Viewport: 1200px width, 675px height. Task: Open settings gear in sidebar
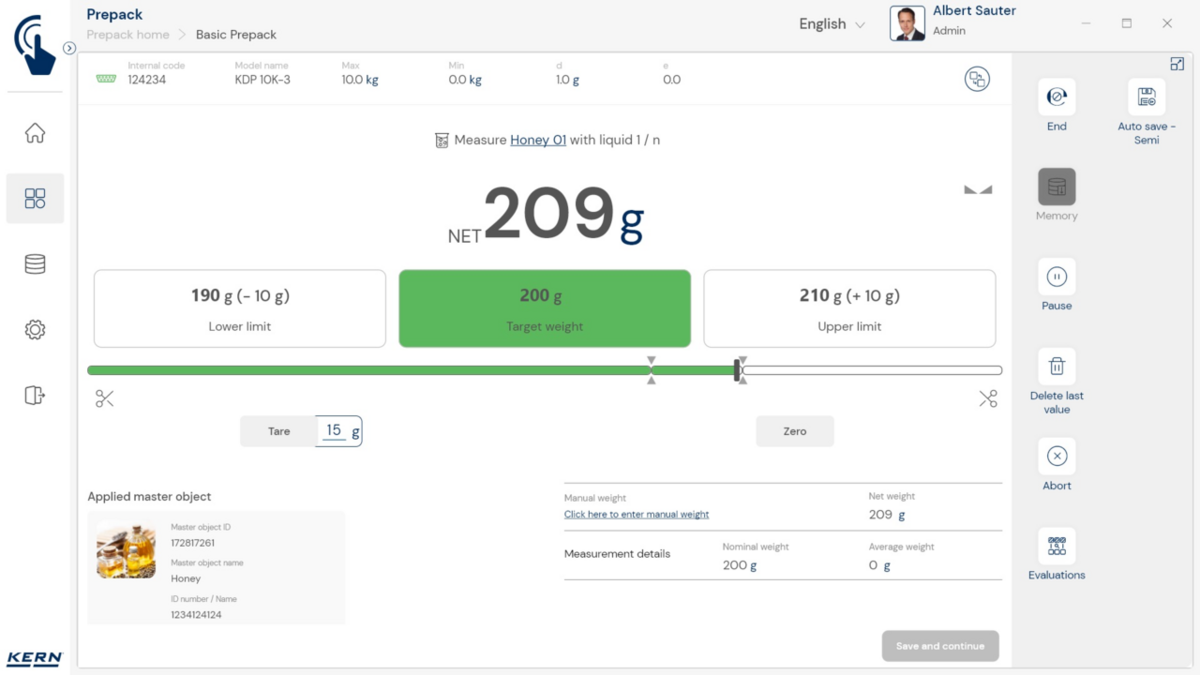coord(35,330)
